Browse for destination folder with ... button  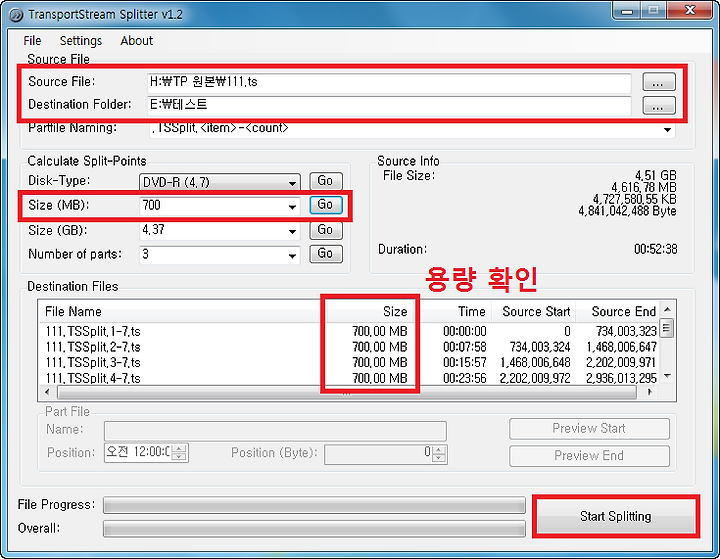(x=658, y=106)
